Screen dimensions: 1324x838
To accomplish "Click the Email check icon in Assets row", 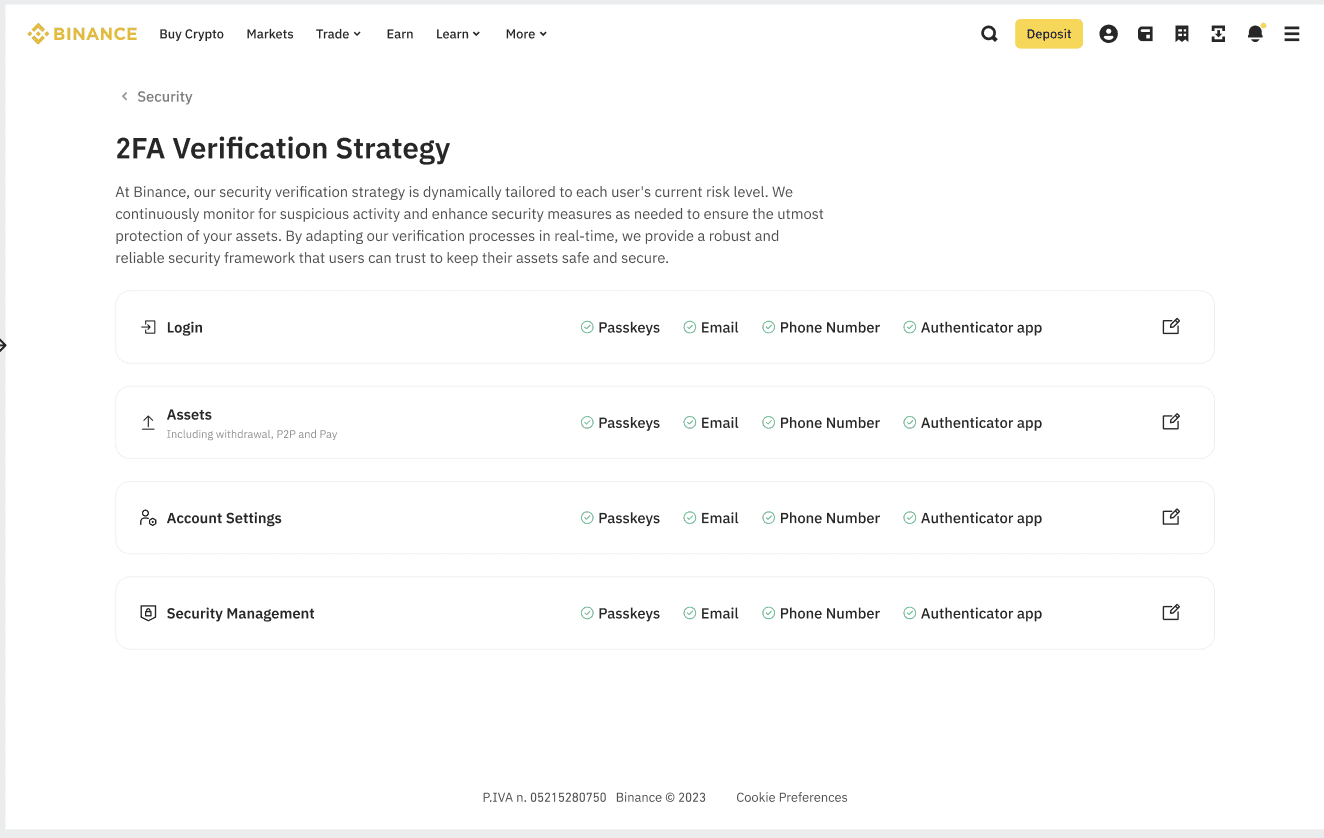I will pyautogui.click(x=690, y=423).
